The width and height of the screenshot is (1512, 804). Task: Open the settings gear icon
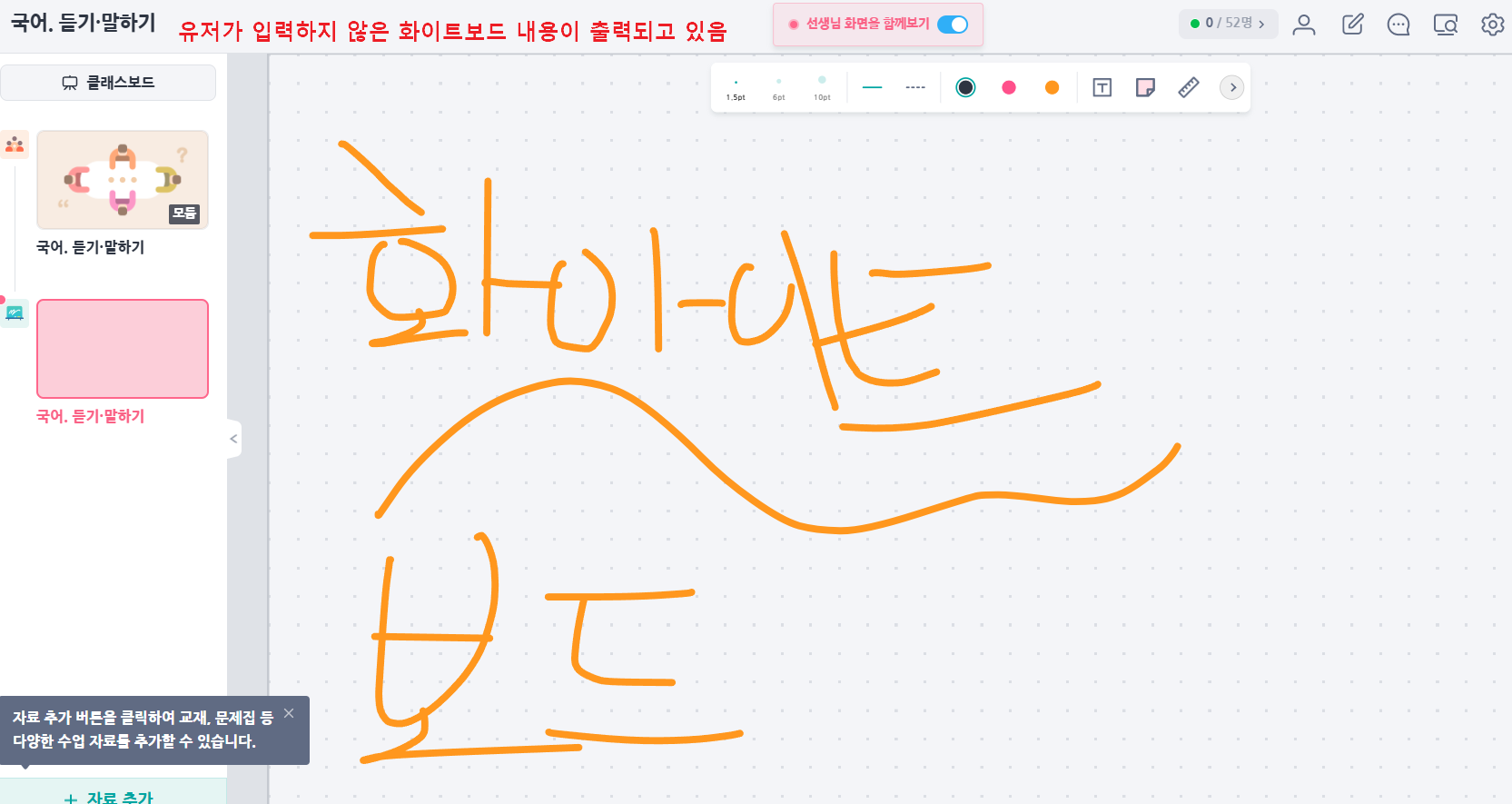[1492, 25]
